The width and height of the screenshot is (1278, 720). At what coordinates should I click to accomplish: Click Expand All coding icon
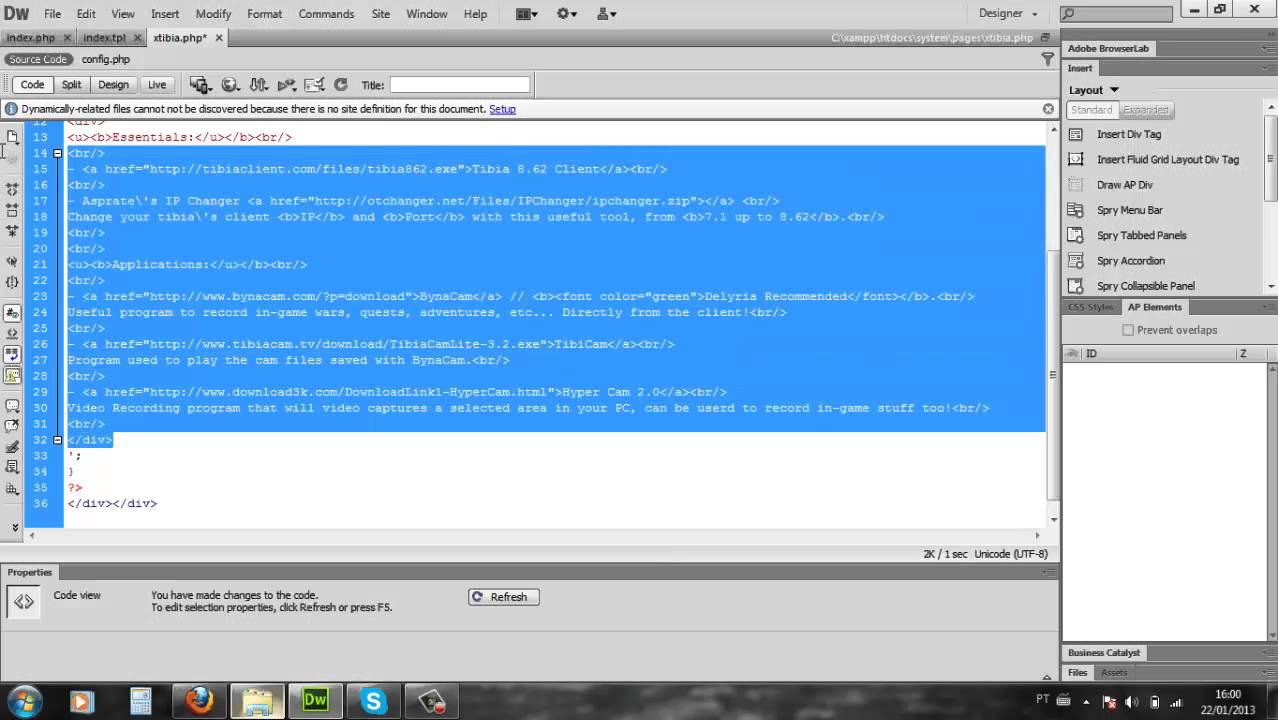click(x=12, y=230)
